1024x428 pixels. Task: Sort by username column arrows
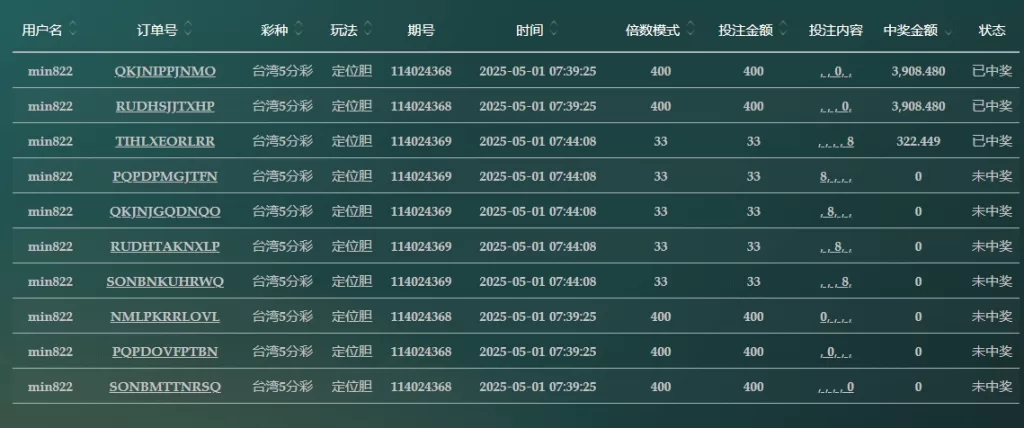[x=73, y=31]
